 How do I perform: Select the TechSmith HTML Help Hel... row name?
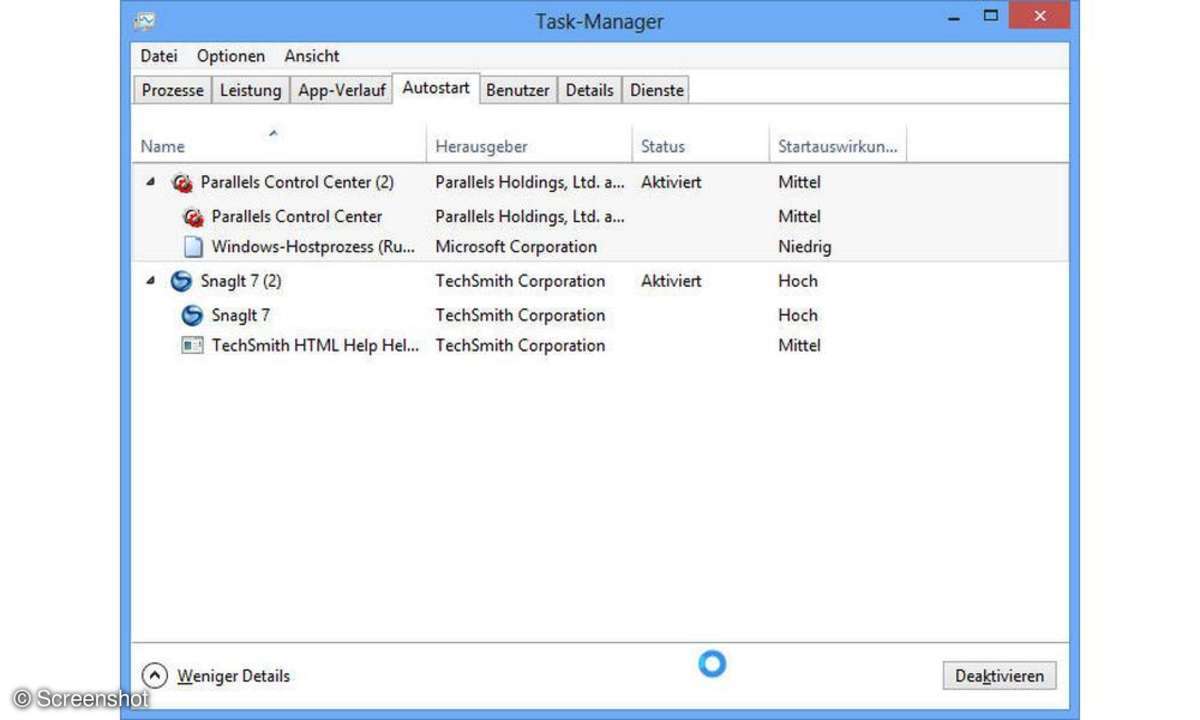pyautogui.click(x=315, y=346)
